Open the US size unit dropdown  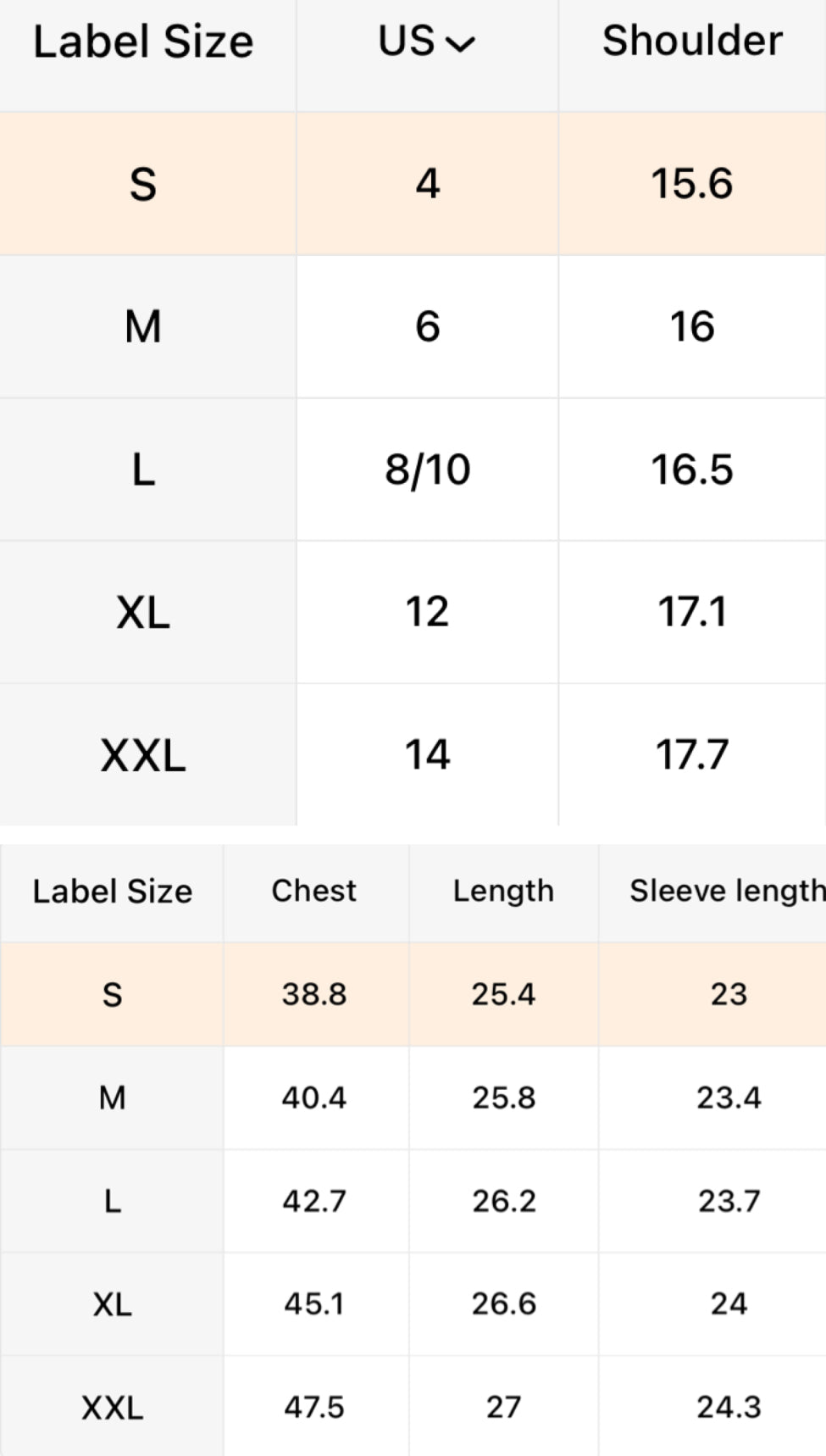pos(427,42)
